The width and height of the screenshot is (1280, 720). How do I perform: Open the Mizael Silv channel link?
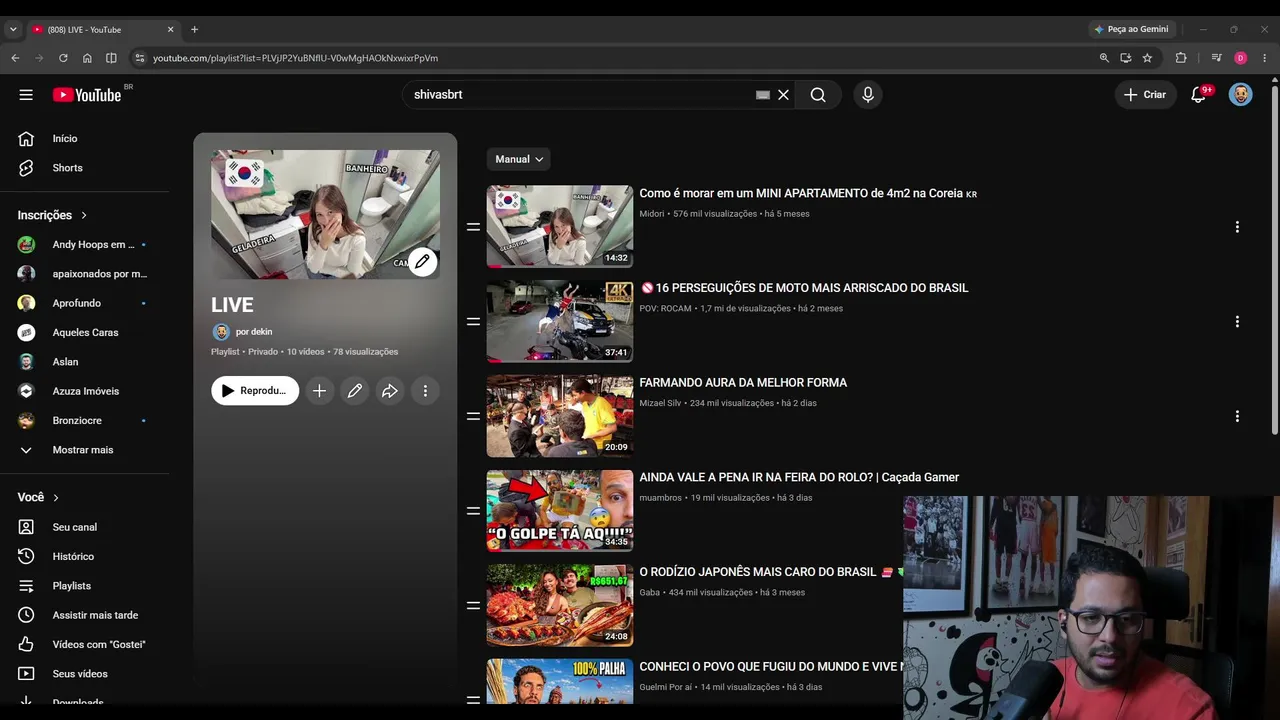[x=661, y=403]
